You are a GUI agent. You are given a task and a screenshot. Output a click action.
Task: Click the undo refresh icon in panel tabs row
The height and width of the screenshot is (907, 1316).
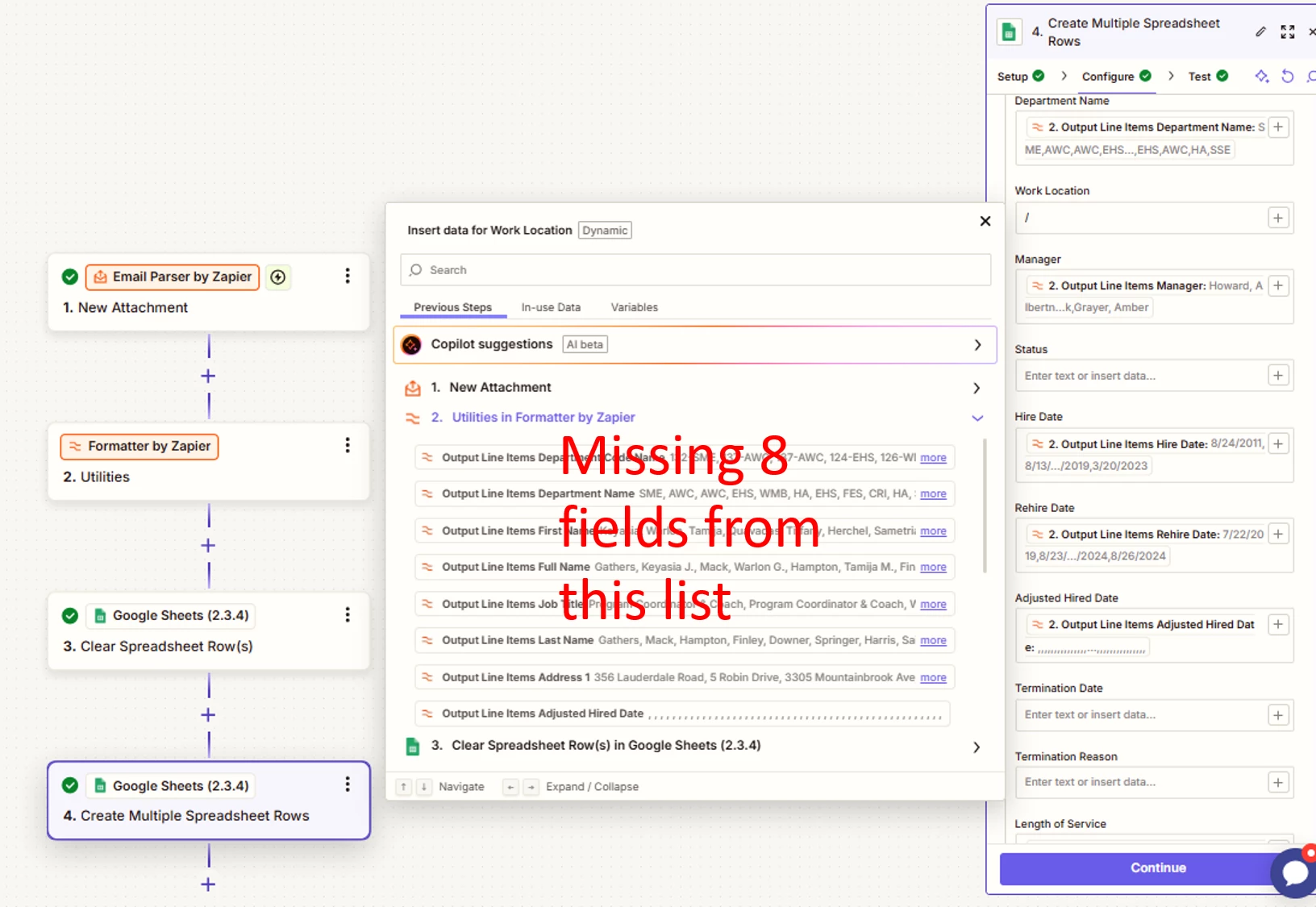tap(1288, 76)
